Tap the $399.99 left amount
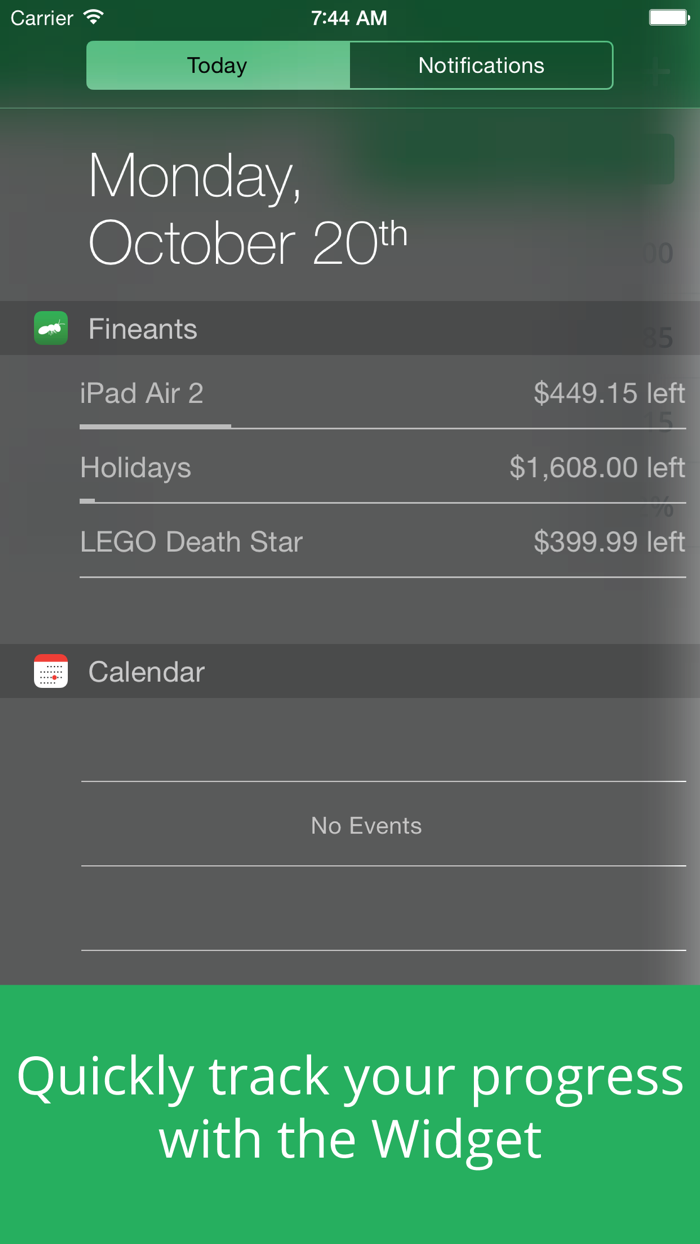700x1244 pixels. [x=609, y=542]
